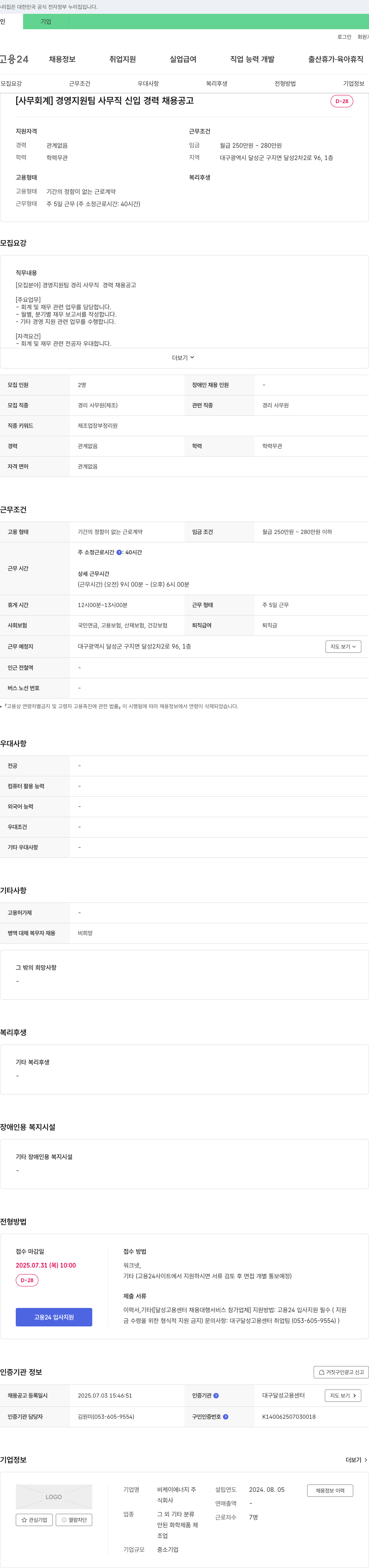Select break time 12시00분~13시00분

(x=103, y=605)
